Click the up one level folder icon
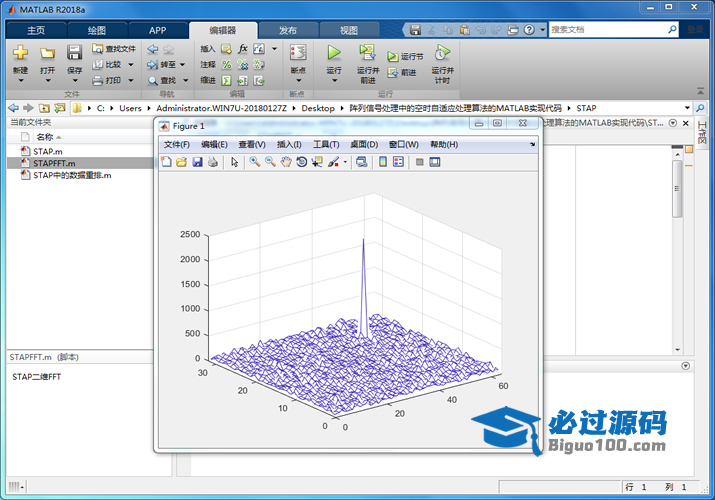 click(44, 108)
